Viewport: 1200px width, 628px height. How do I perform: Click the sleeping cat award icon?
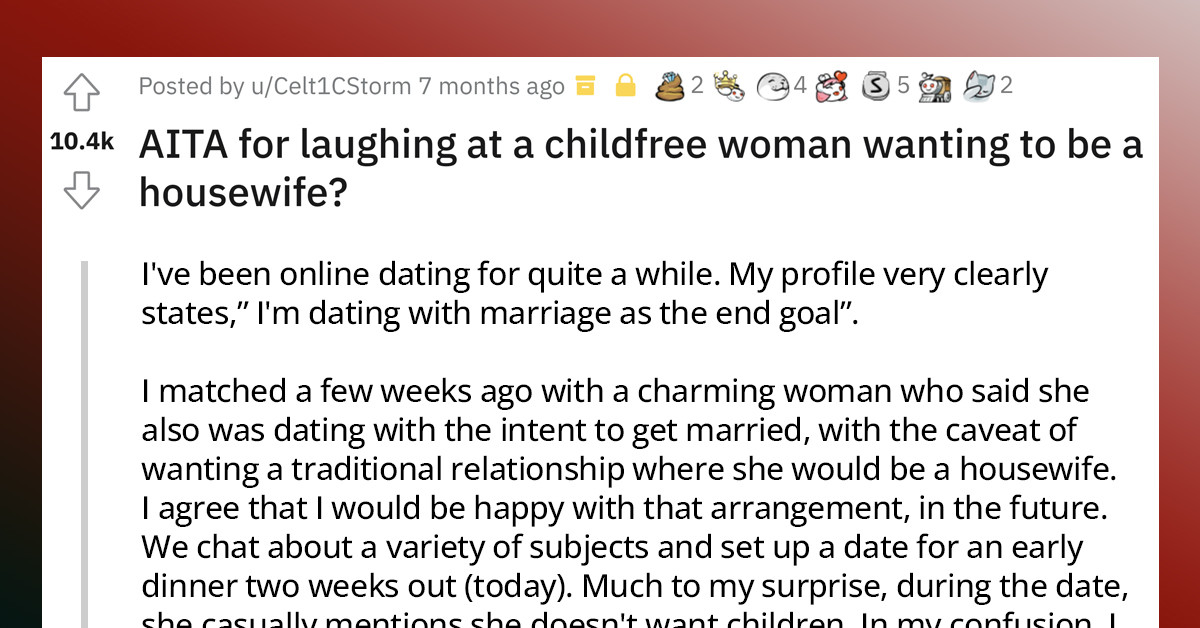click(x=978, y=85)
